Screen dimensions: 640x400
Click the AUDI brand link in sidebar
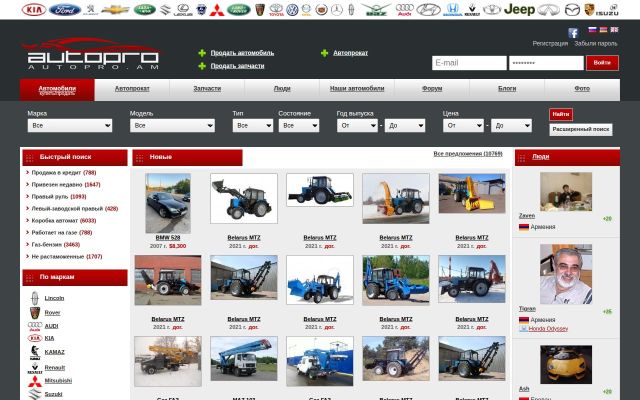pos(51,326)
